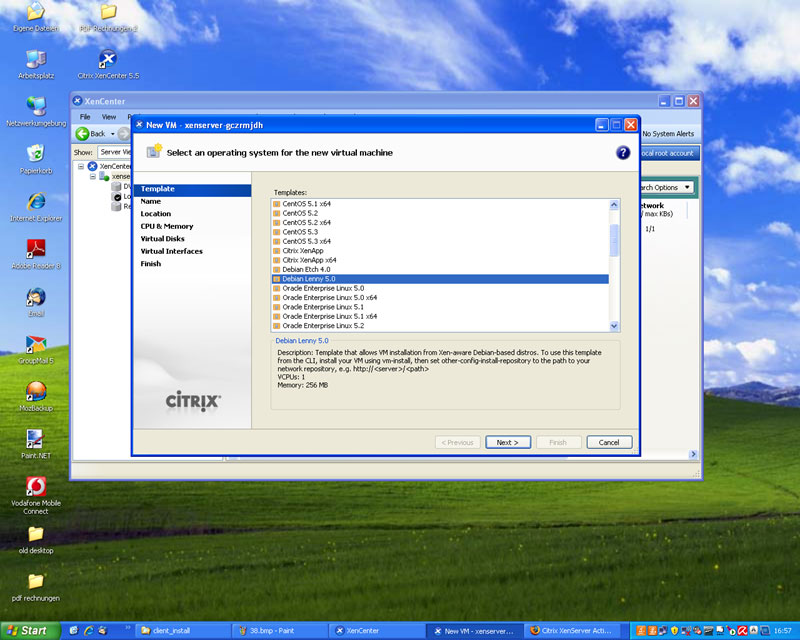Click No System Alerts in XenCenter
Image resolution: width=800 pixels, height=640 pixels.
click(668, 134)
